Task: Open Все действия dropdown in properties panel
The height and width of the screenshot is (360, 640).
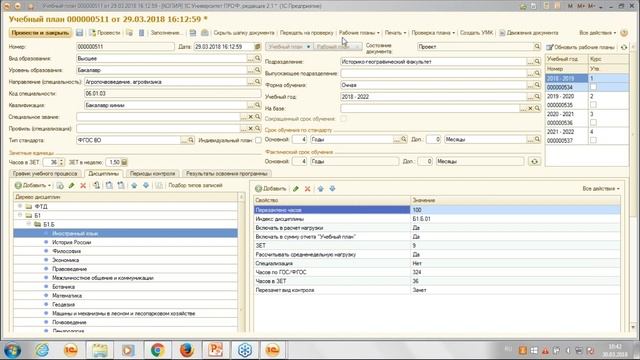Action: pyautogui.click(x=600, y=189)
